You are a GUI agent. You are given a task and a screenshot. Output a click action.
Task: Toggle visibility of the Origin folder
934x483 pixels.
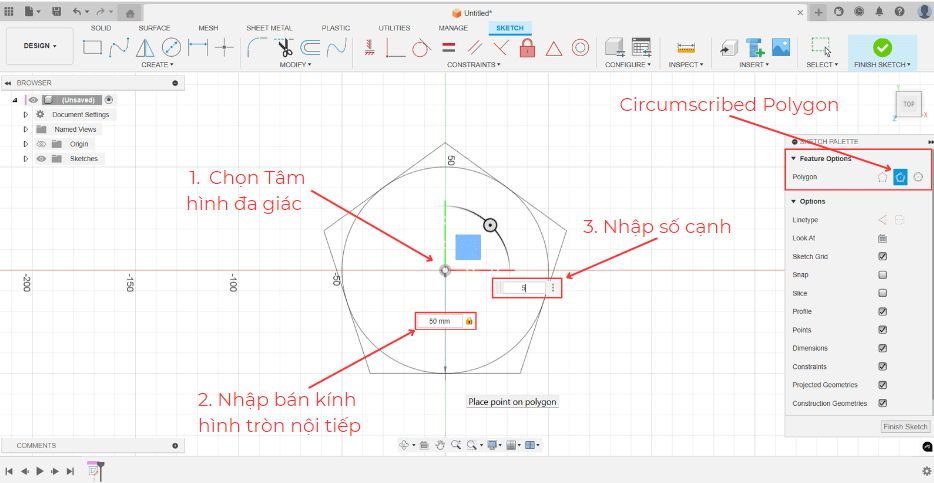(x=42, y=144)
